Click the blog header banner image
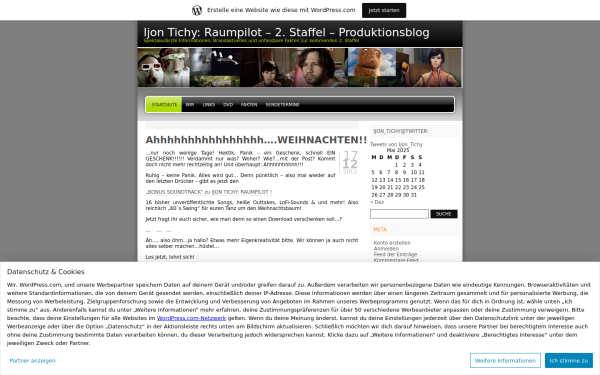 (300, 67)
